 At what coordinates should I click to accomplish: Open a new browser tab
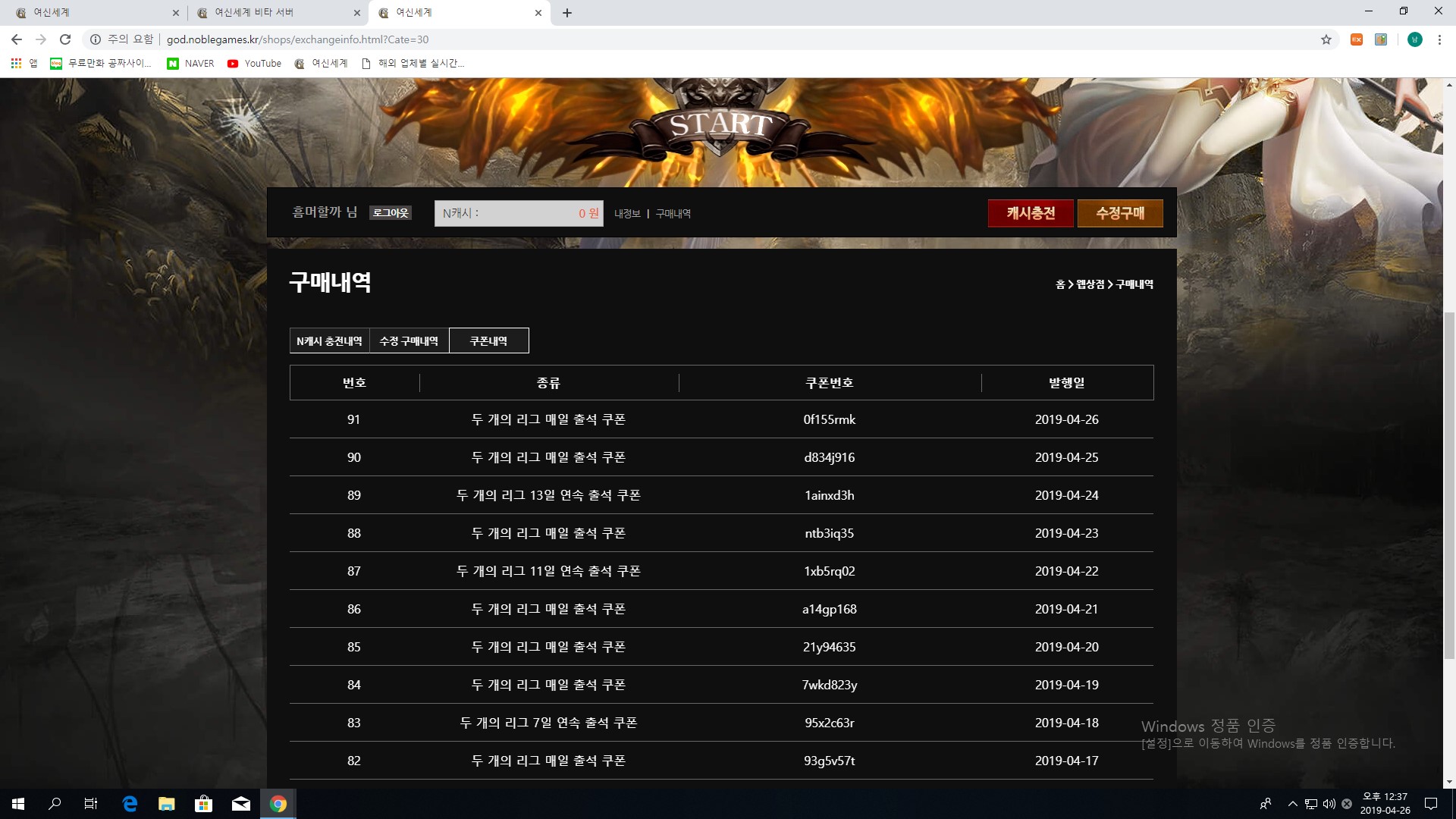pyautogui.click(x=567, y=13)
